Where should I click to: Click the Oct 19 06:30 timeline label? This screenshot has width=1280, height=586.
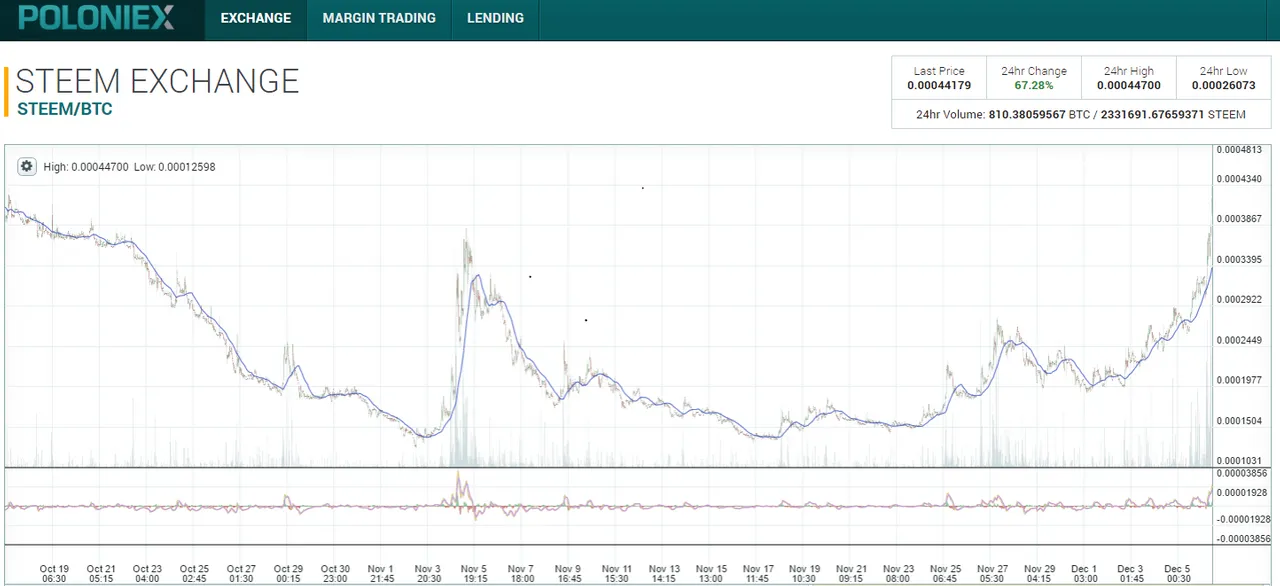[x=55, y=572]
